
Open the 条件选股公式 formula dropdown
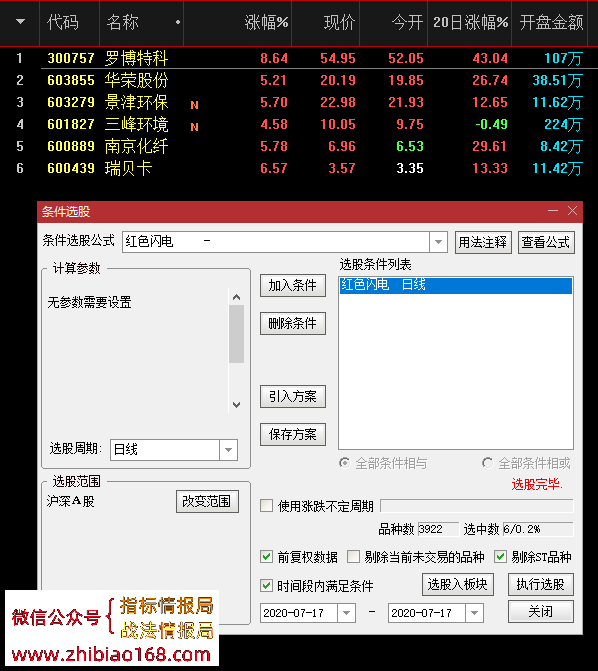tap(438, 242)
